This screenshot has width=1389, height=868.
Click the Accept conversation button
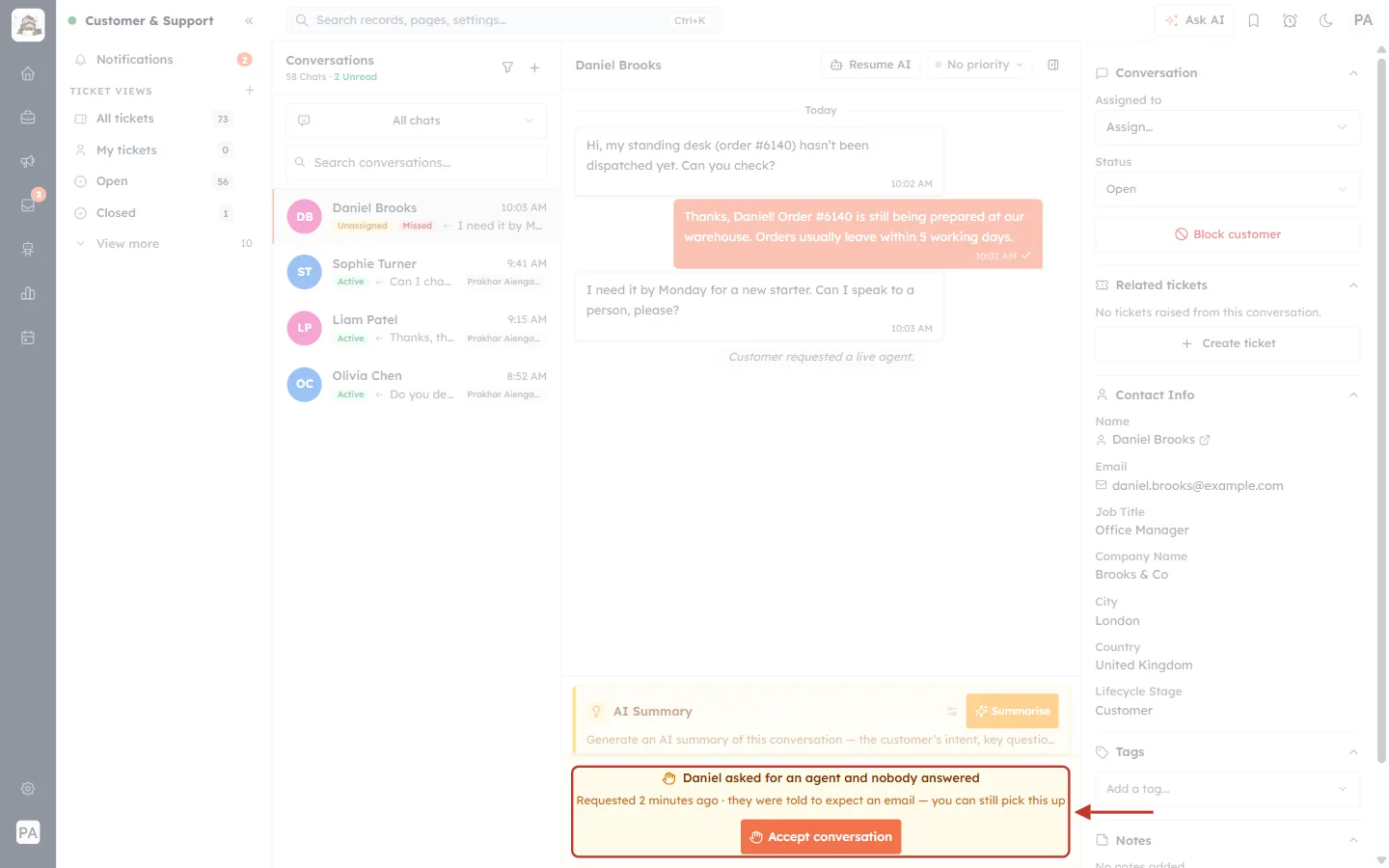821,837
